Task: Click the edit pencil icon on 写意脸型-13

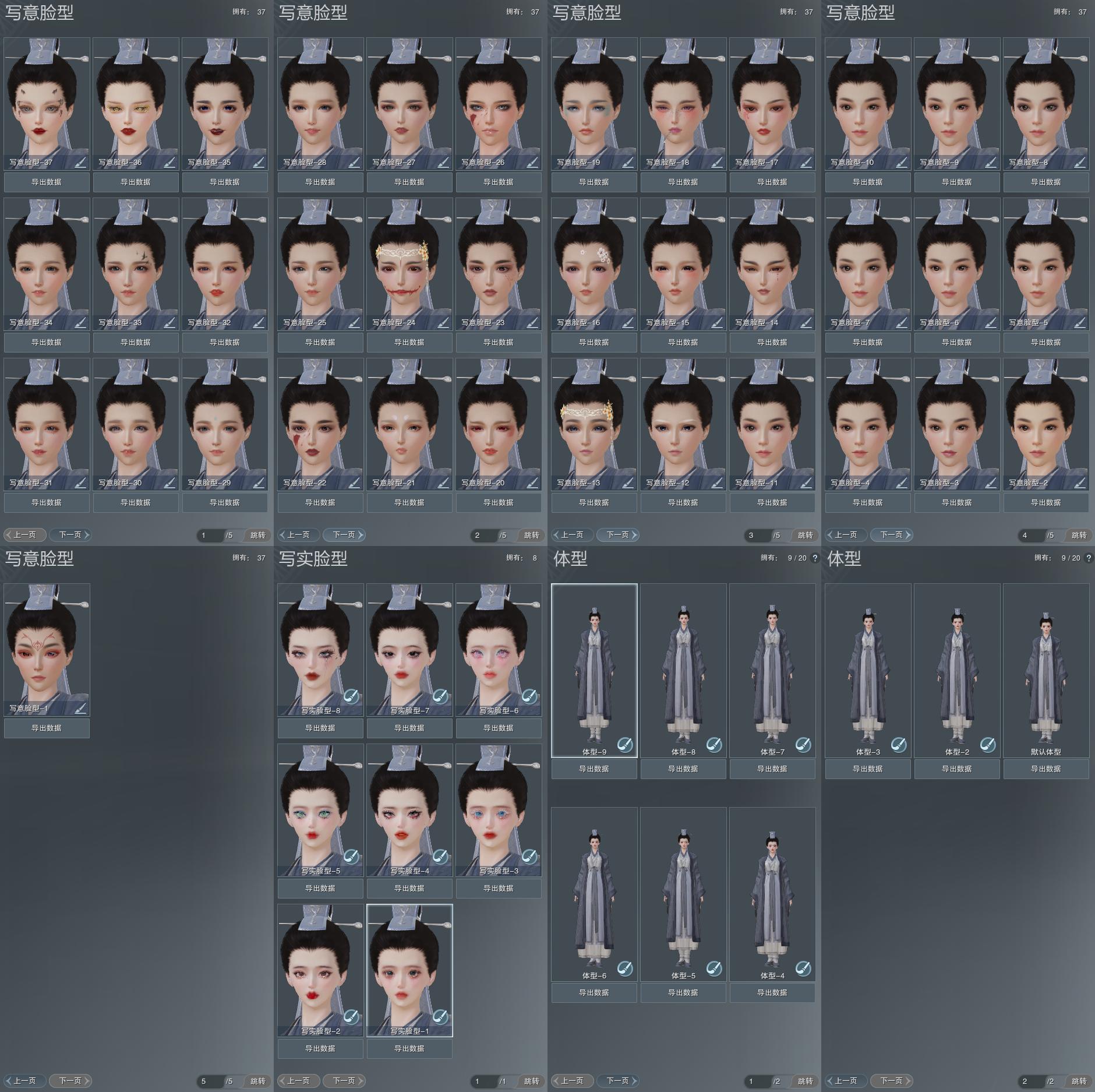Action: pyautogui.click(x=628, y=482)
